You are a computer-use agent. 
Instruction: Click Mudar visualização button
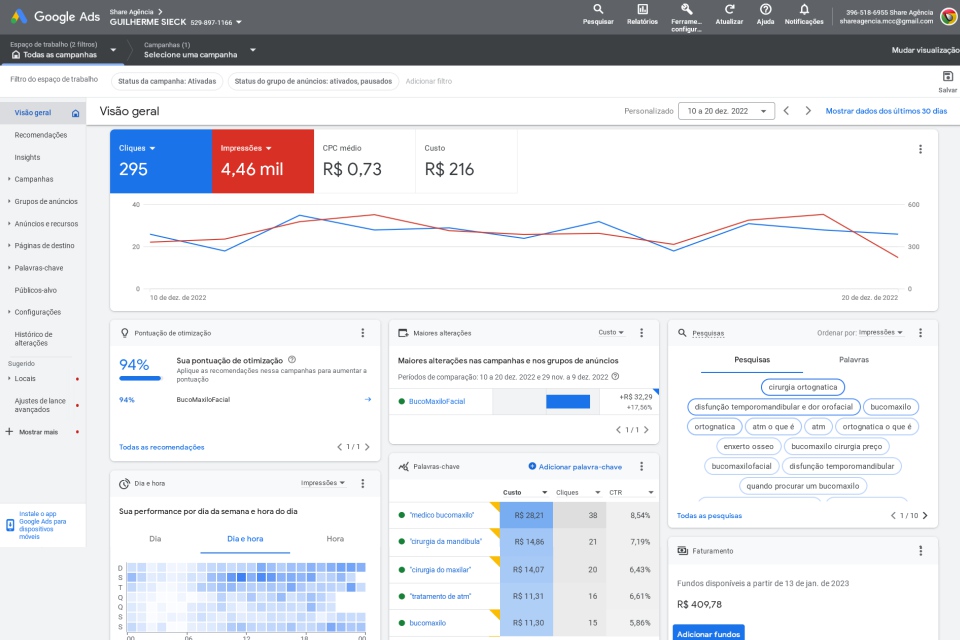click(925, 50)
